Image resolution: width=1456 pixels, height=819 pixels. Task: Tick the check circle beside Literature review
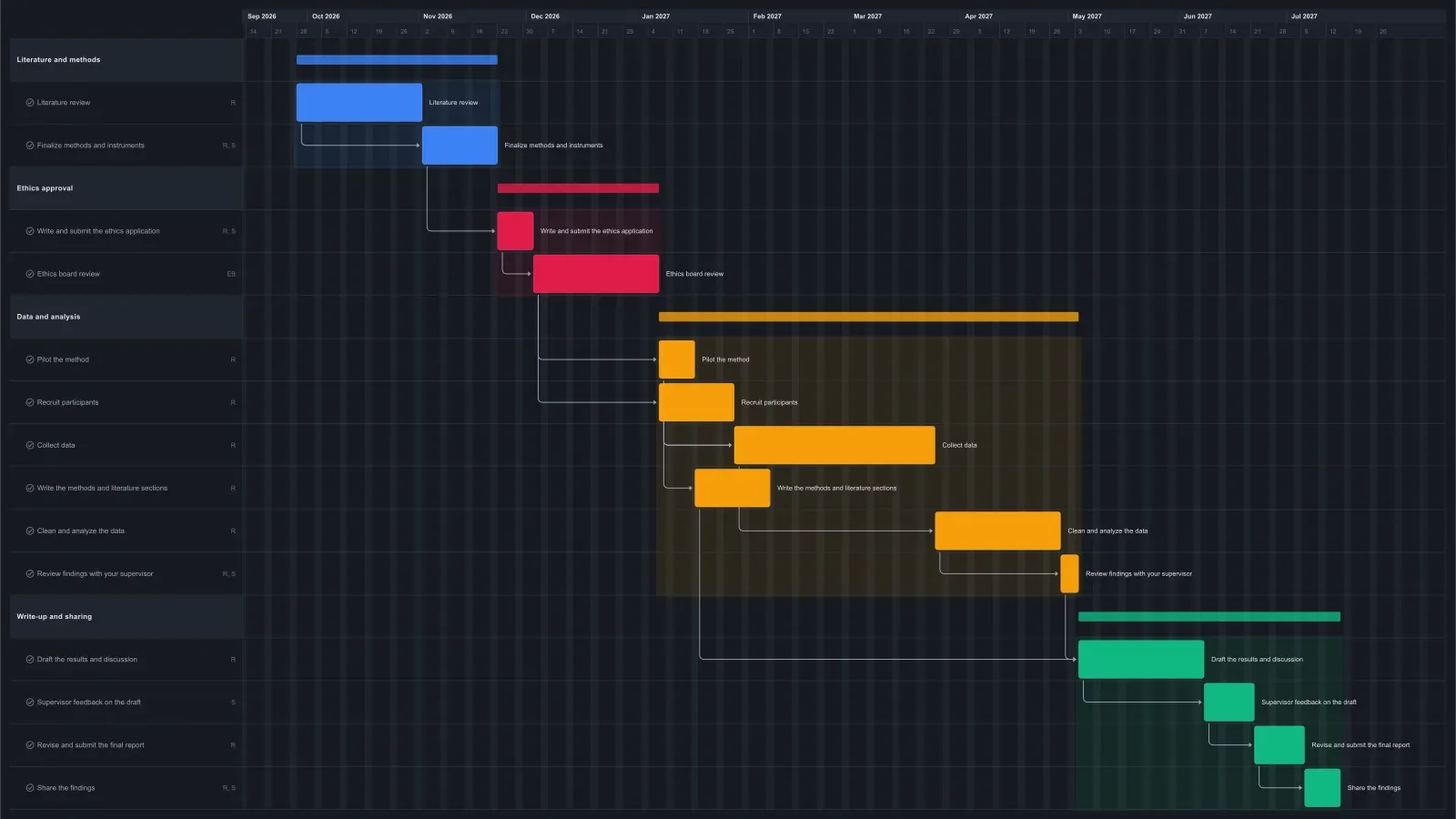pyautogui.click(x=30, y=103)
